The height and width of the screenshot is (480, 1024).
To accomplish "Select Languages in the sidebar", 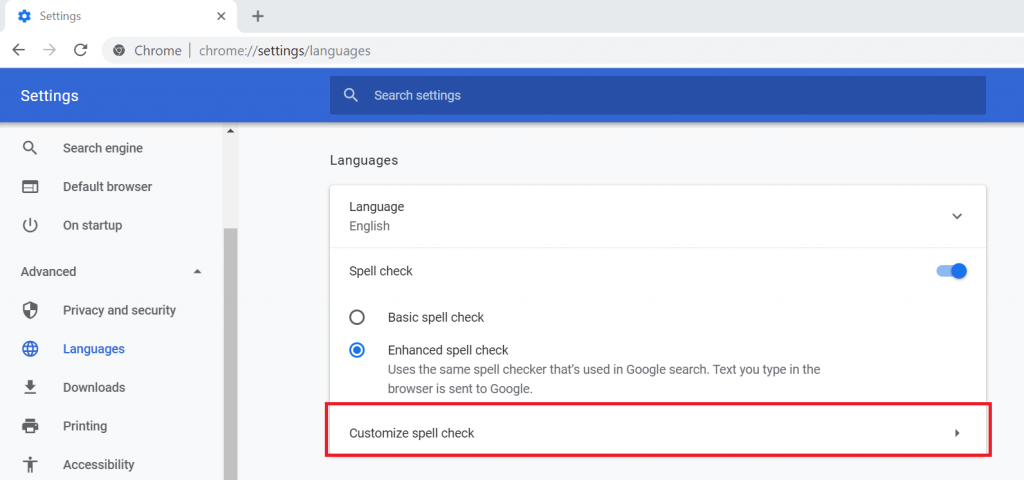I will [93, 349].
